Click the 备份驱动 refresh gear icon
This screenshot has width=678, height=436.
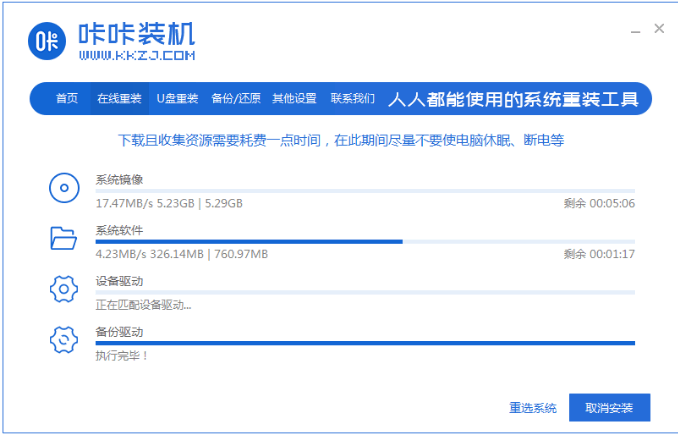point(64,340)
